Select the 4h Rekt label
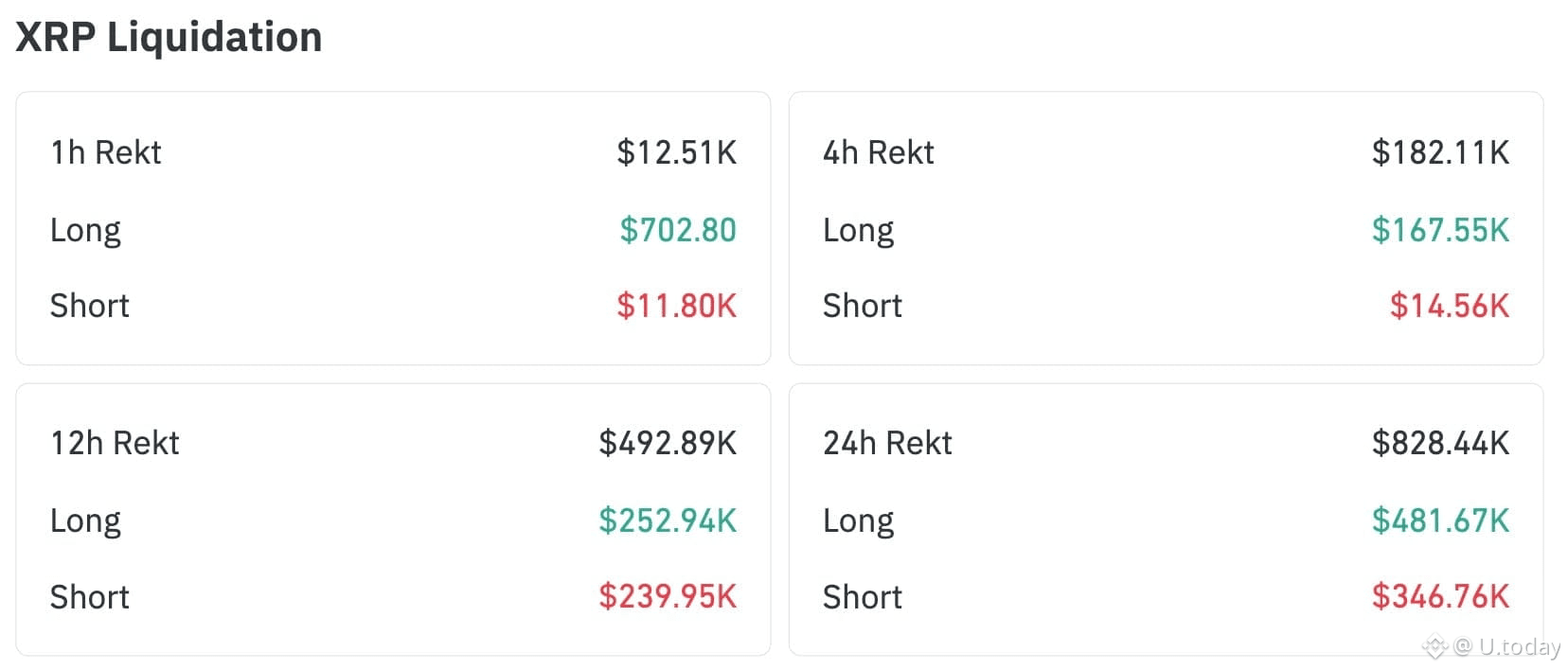 (x=878, y=152)
